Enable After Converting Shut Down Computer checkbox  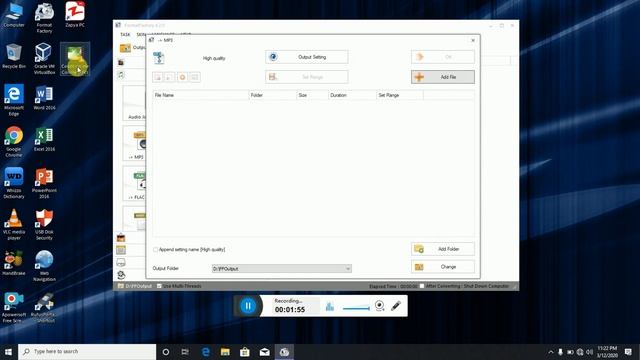[422, 286]
